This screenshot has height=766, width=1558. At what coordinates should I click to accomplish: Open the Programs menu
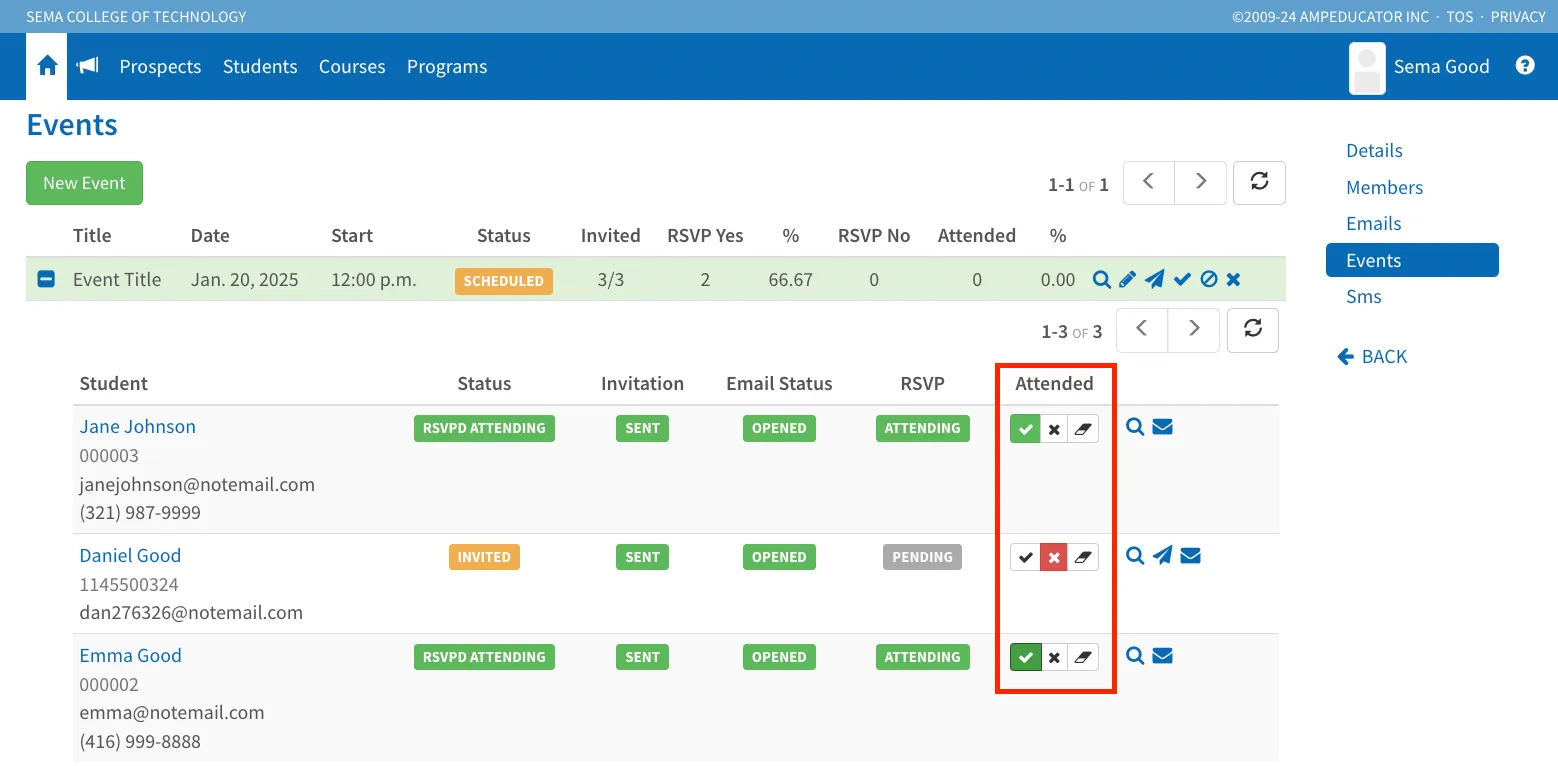(x=447, y=66)
